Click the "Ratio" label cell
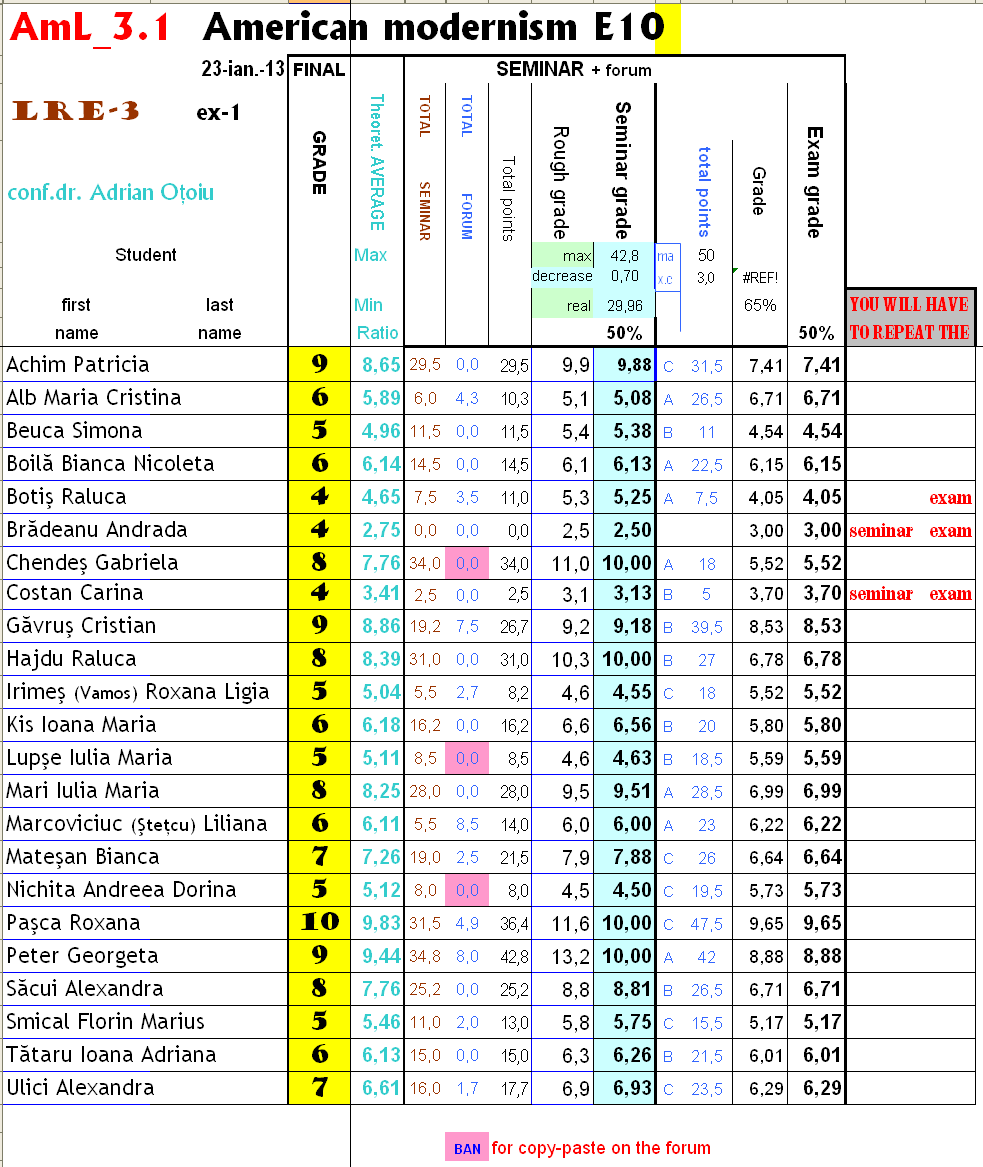The height and width of the screenshot is (1167, 983). tap(377, 333)
